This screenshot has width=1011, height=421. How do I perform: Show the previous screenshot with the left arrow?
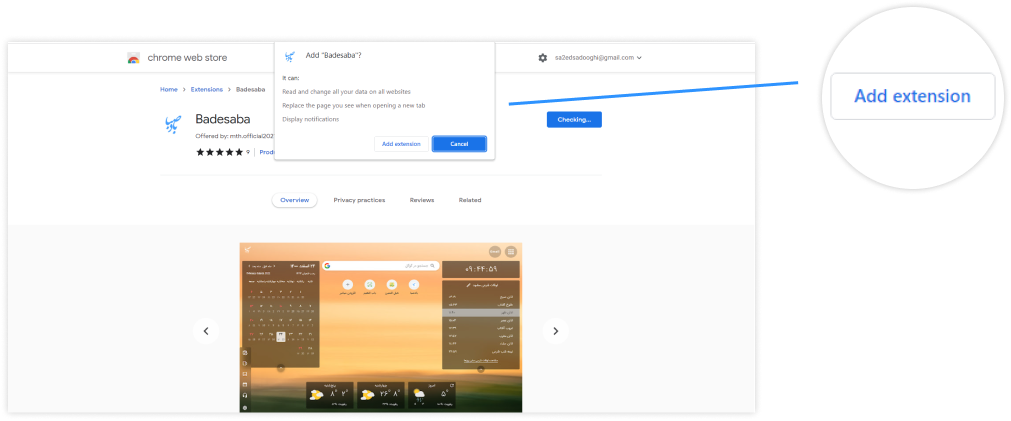(x=206, y=331)
